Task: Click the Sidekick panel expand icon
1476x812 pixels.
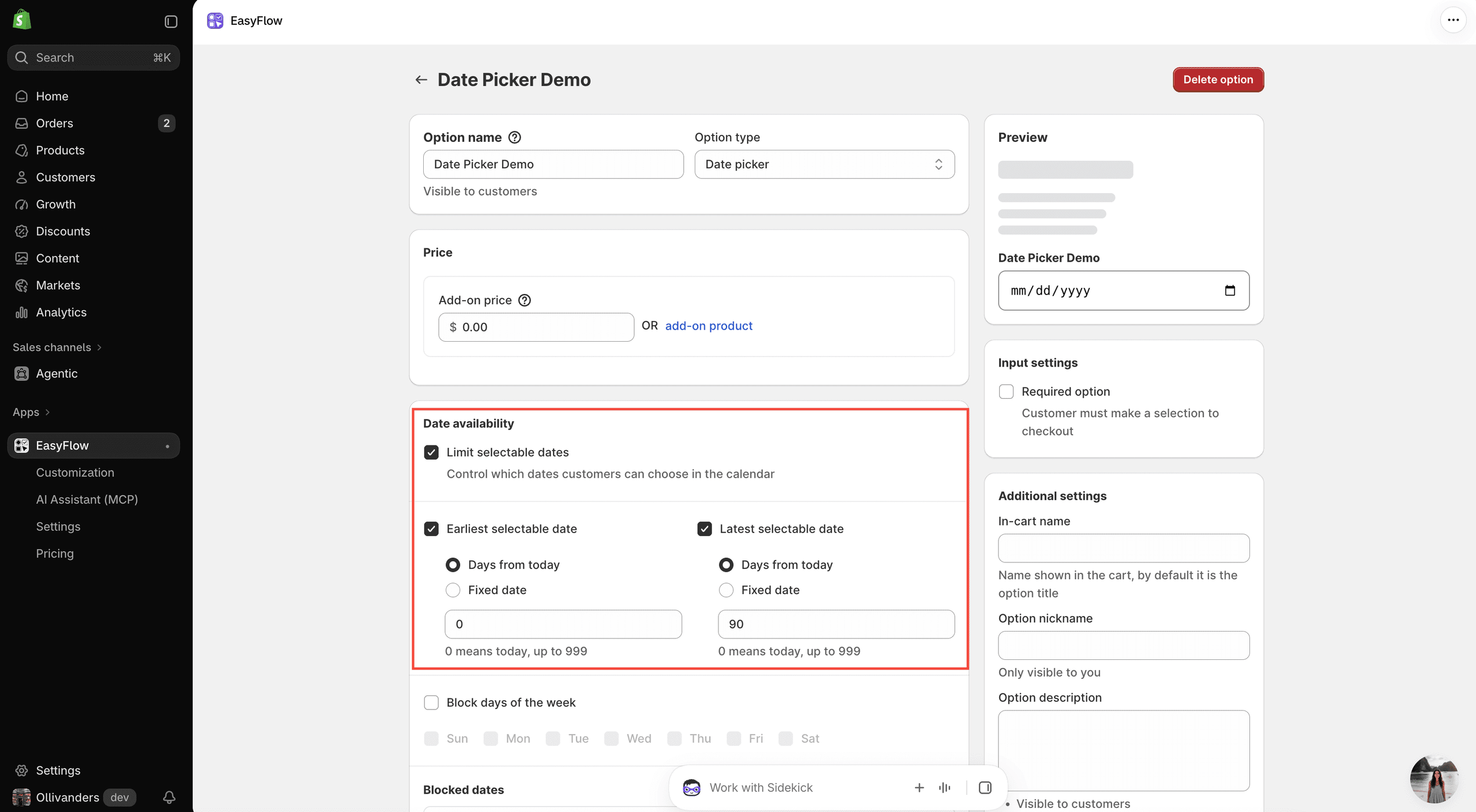Action: [985, 787]
